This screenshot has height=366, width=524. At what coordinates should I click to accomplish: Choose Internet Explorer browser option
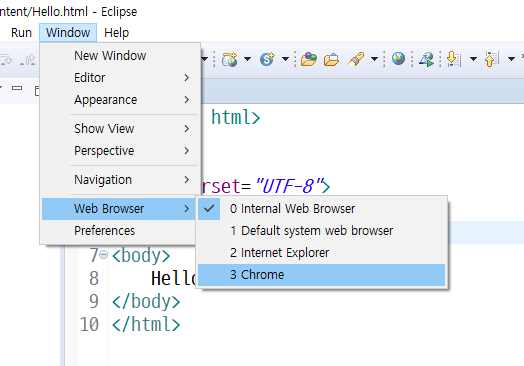[321, 253]
